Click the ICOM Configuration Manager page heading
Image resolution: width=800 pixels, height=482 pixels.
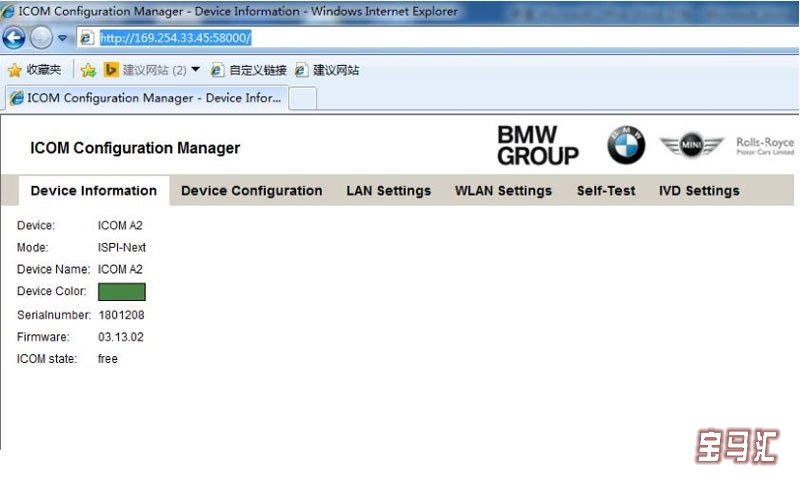[x=135, y=148]
